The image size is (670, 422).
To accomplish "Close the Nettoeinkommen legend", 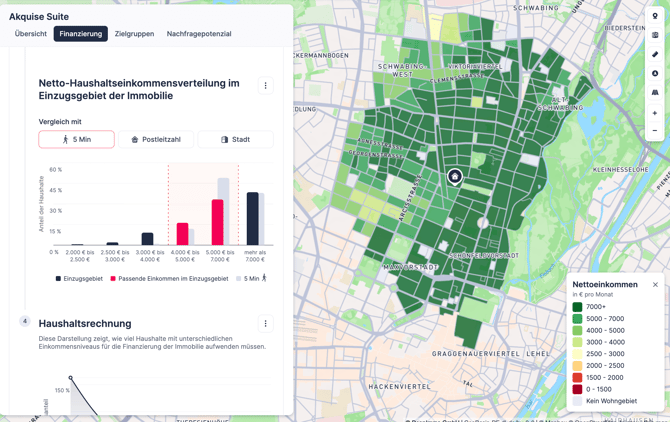I will [655, 285].
